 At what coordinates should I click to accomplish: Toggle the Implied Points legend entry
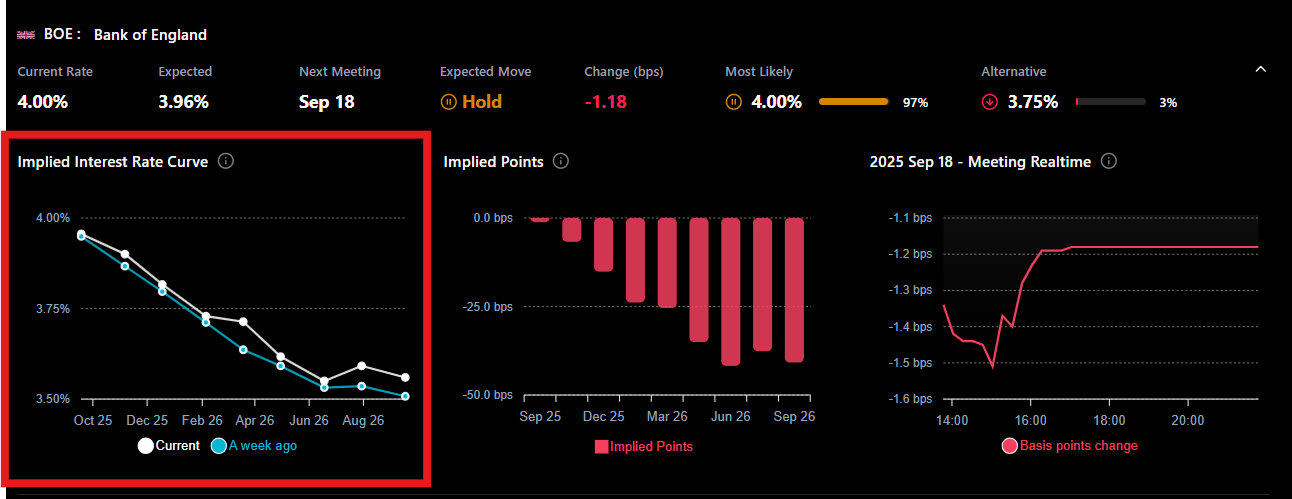click(x=644, y=447)
